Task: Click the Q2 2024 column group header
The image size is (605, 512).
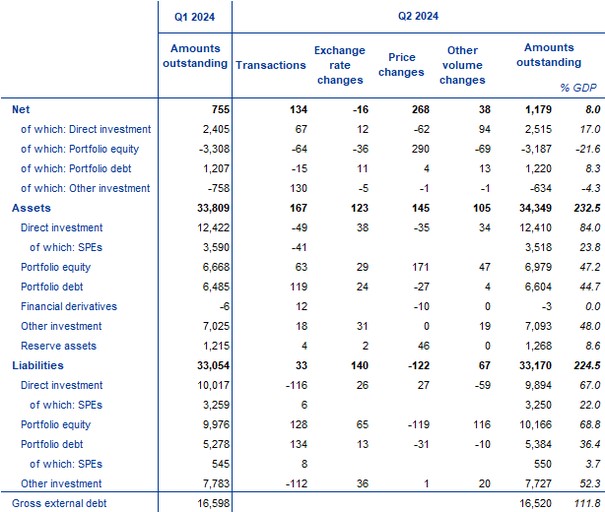Action: point(417,16)
